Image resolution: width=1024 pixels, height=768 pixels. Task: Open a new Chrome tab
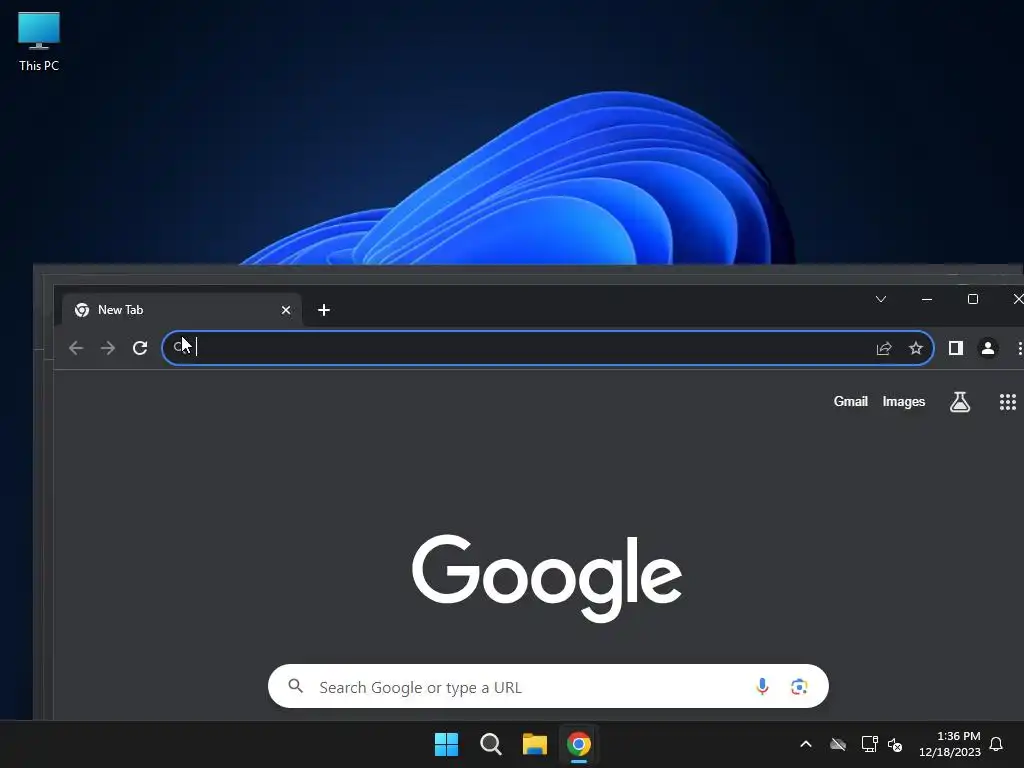324,310
